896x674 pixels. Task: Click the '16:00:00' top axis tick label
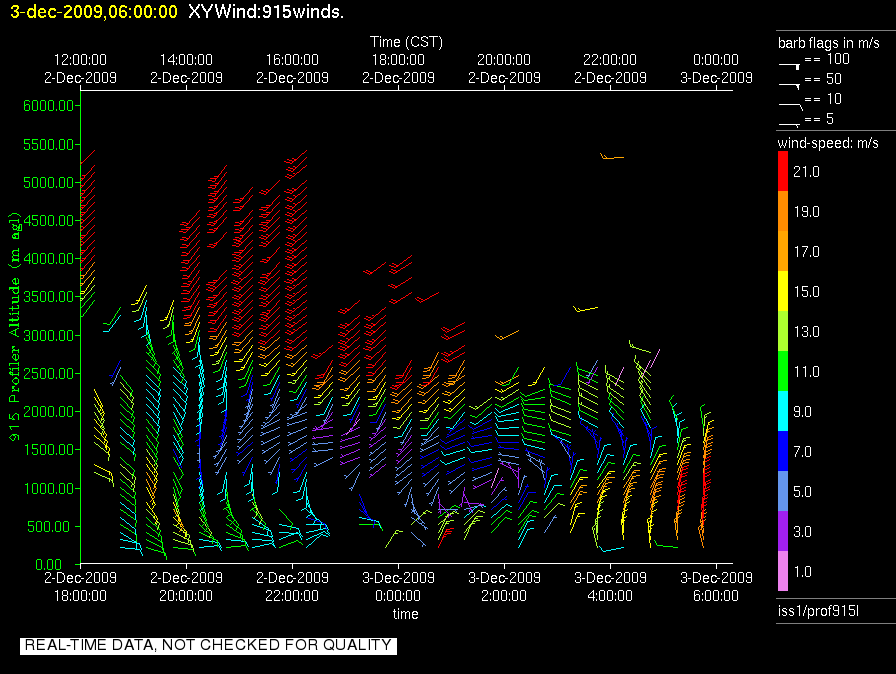coord(292,60)
